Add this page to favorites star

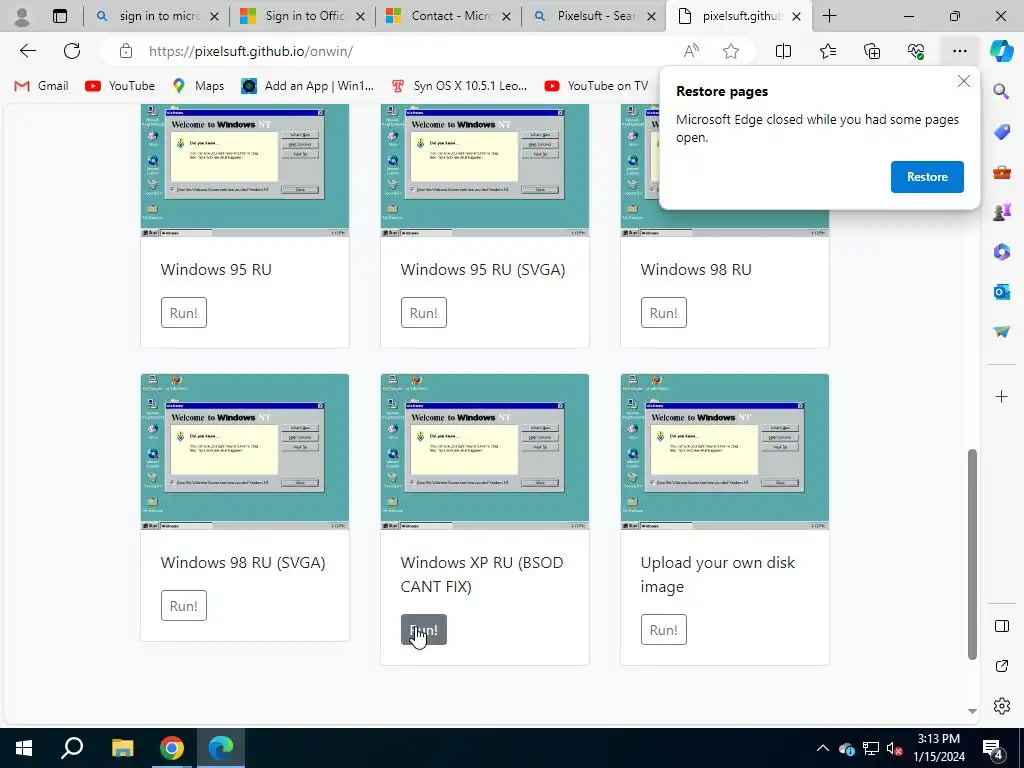click(x=731, y=51)
